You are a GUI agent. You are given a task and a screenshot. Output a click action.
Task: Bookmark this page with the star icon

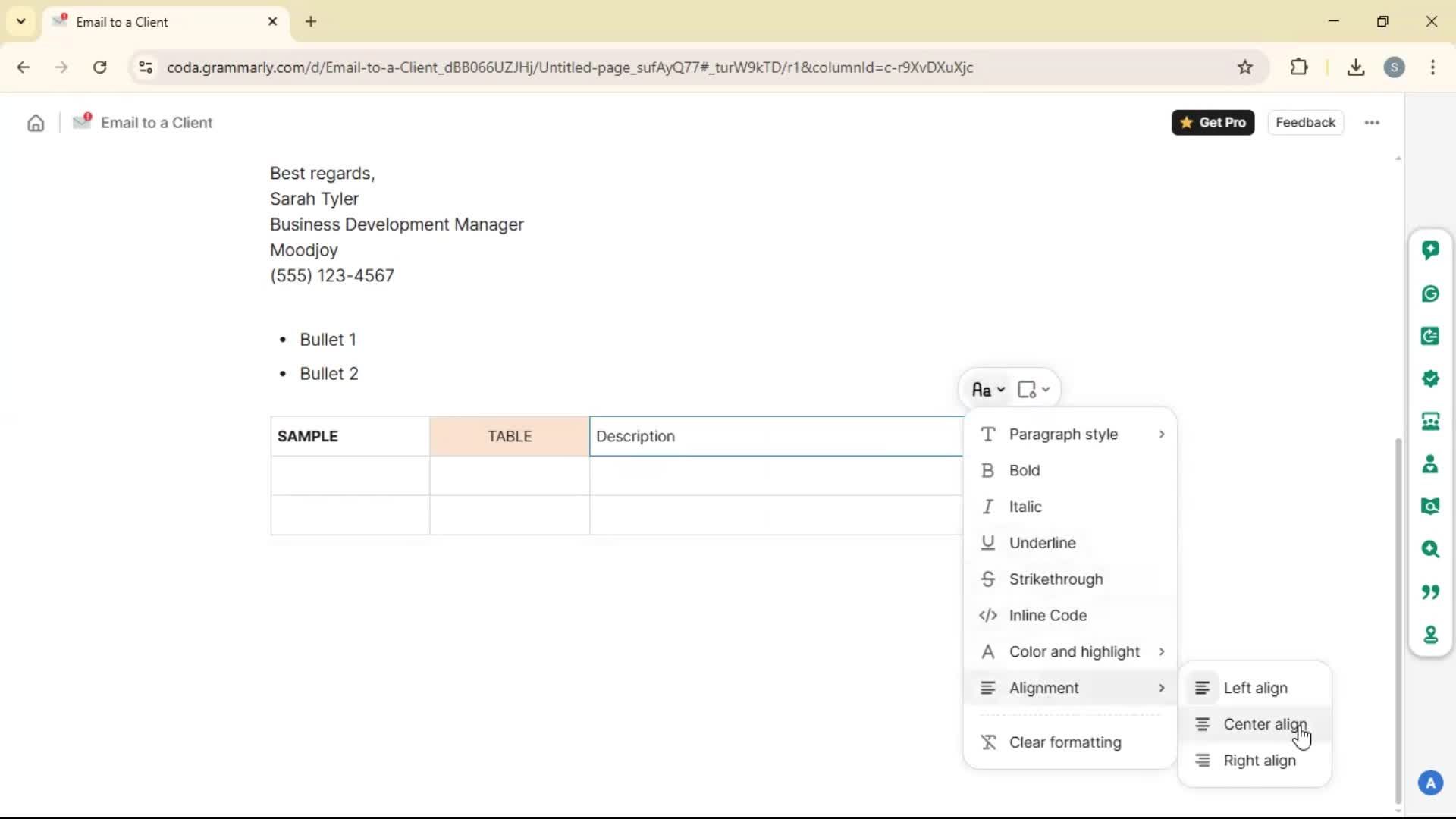pos(1244,67)
